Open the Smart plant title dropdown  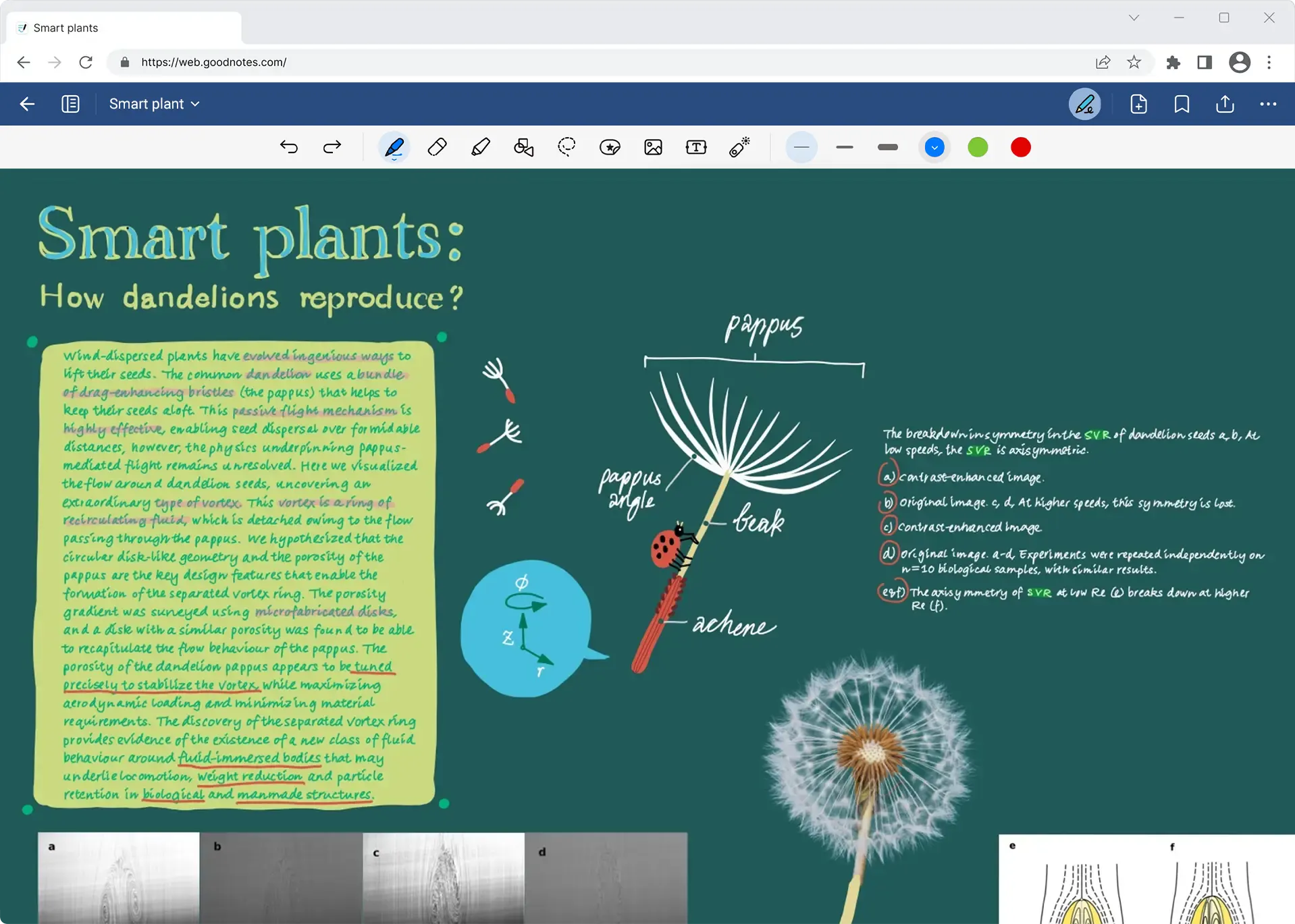pyautogui.click(x=155, y=104)
